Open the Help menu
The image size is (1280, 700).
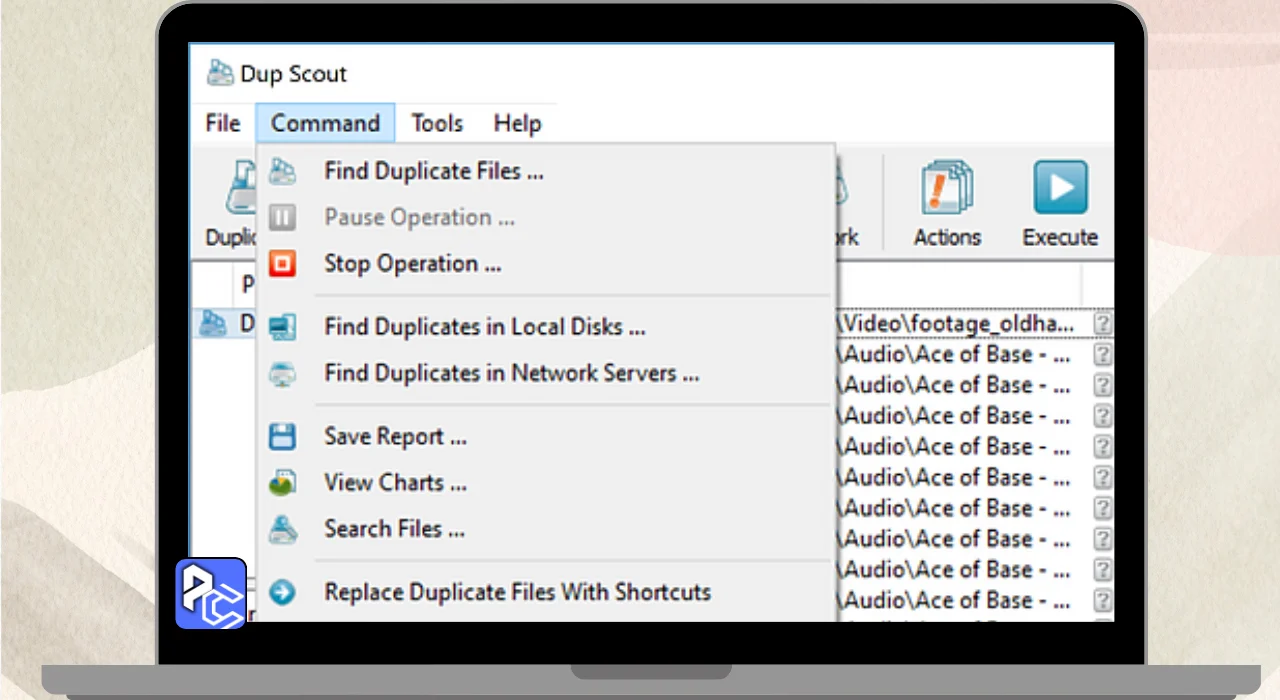point(517,124)
